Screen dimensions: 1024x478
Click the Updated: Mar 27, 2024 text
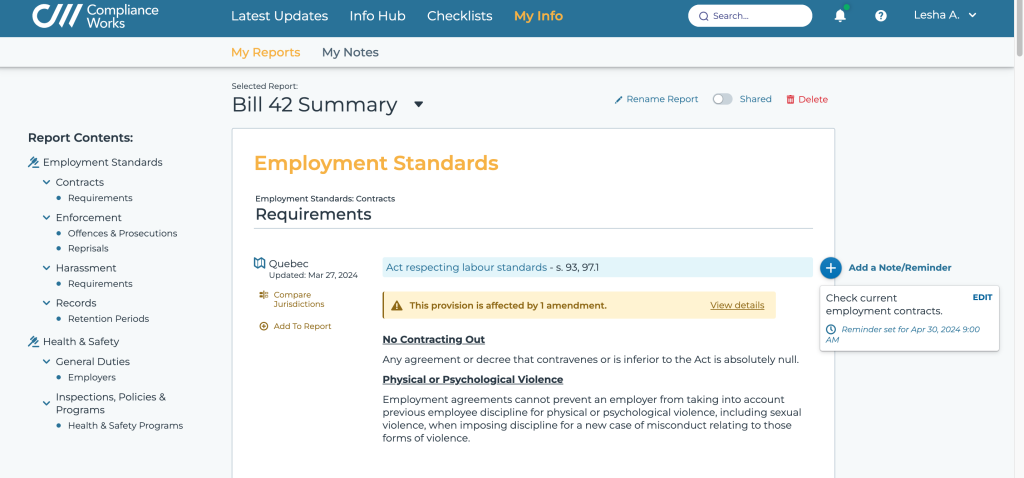pos(313,275)
